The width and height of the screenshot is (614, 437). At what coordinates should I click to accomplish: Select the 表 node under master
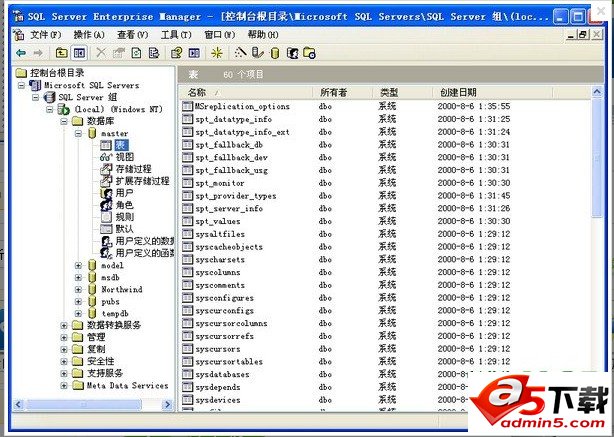pyautogui.click(x=121, y=145)
